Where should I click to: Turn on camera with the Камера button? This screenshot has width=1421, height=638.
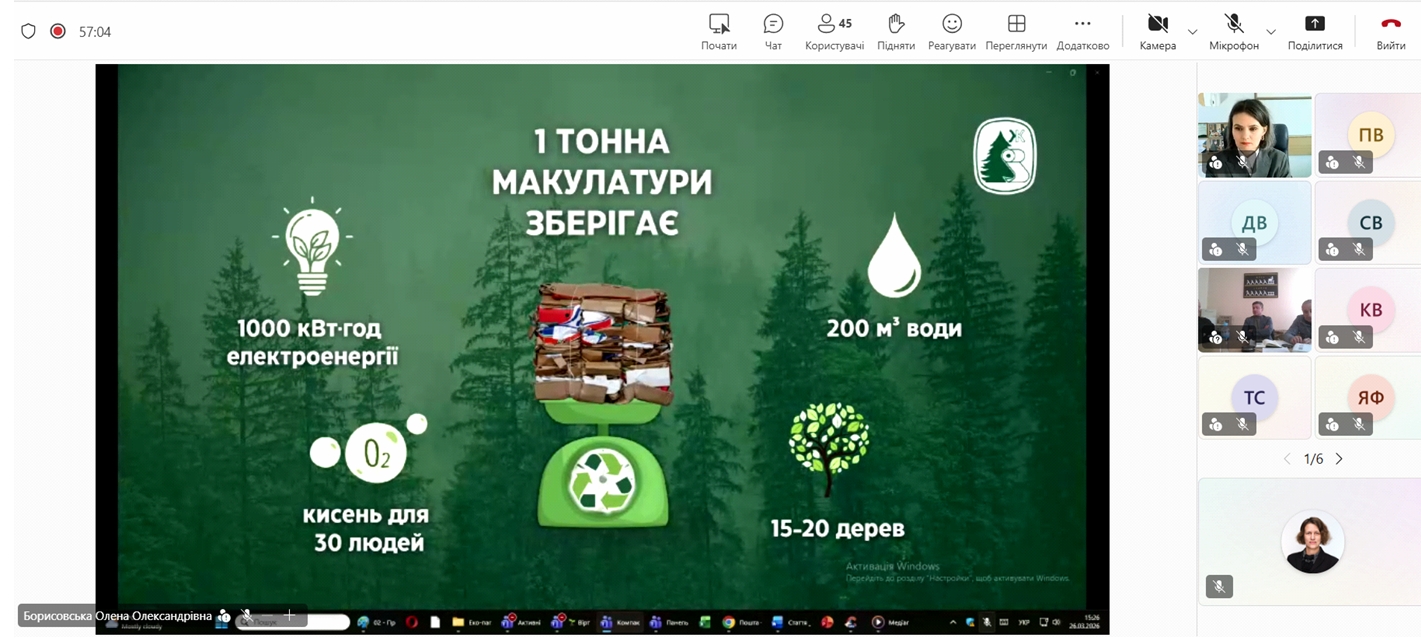tap(1158, 32)
